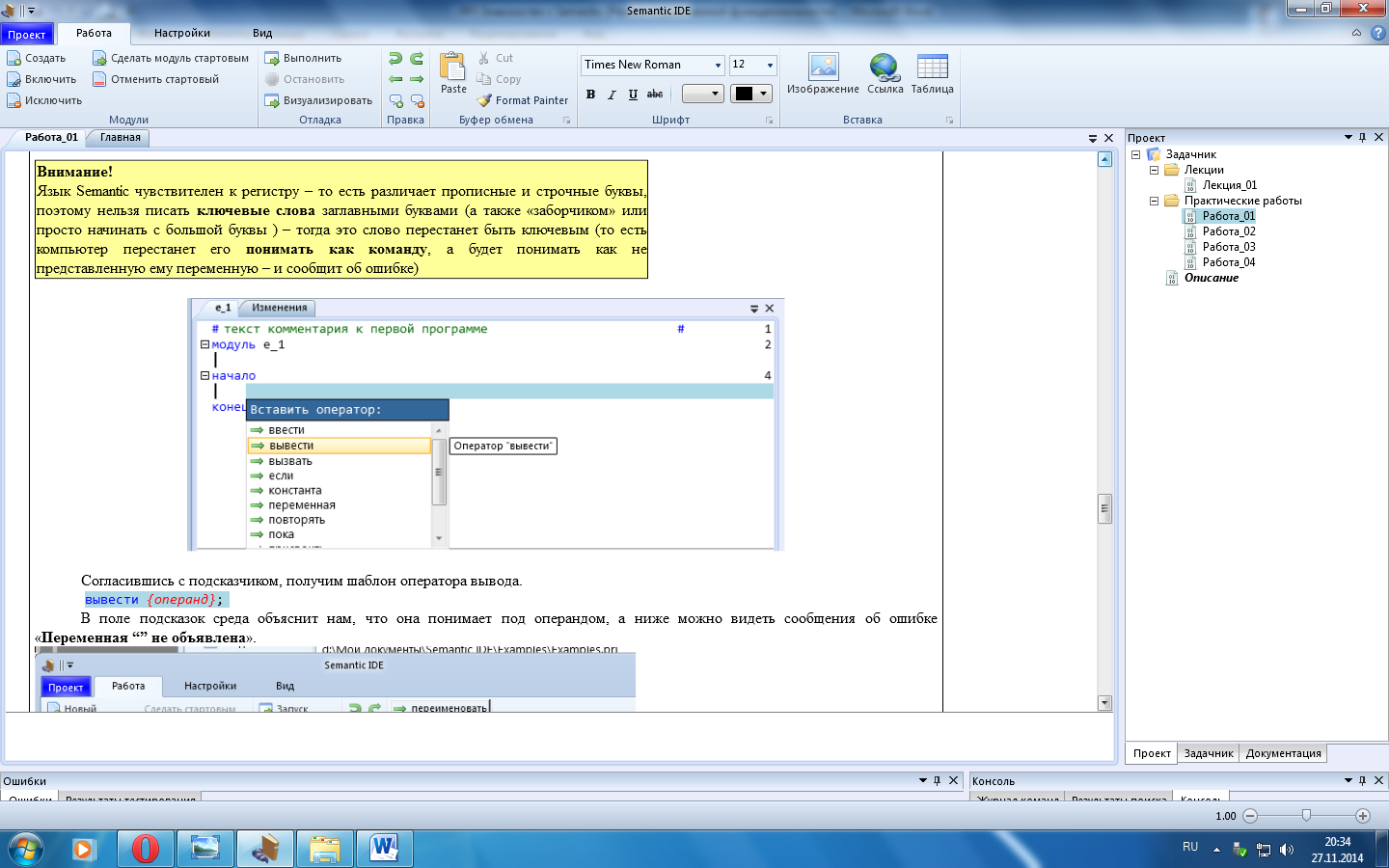
Task: Open the Проект ribbon tab
Action: click(x=27, y=35)
